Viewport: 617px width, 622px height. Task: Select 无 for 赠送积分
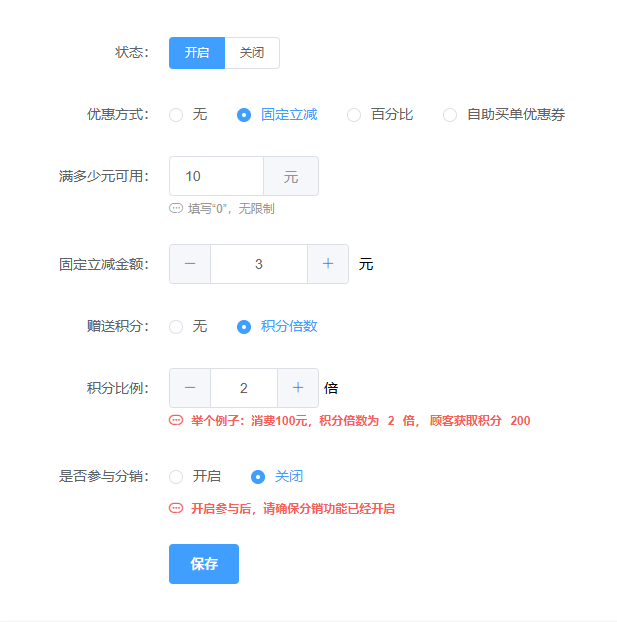tap(176, 327)
